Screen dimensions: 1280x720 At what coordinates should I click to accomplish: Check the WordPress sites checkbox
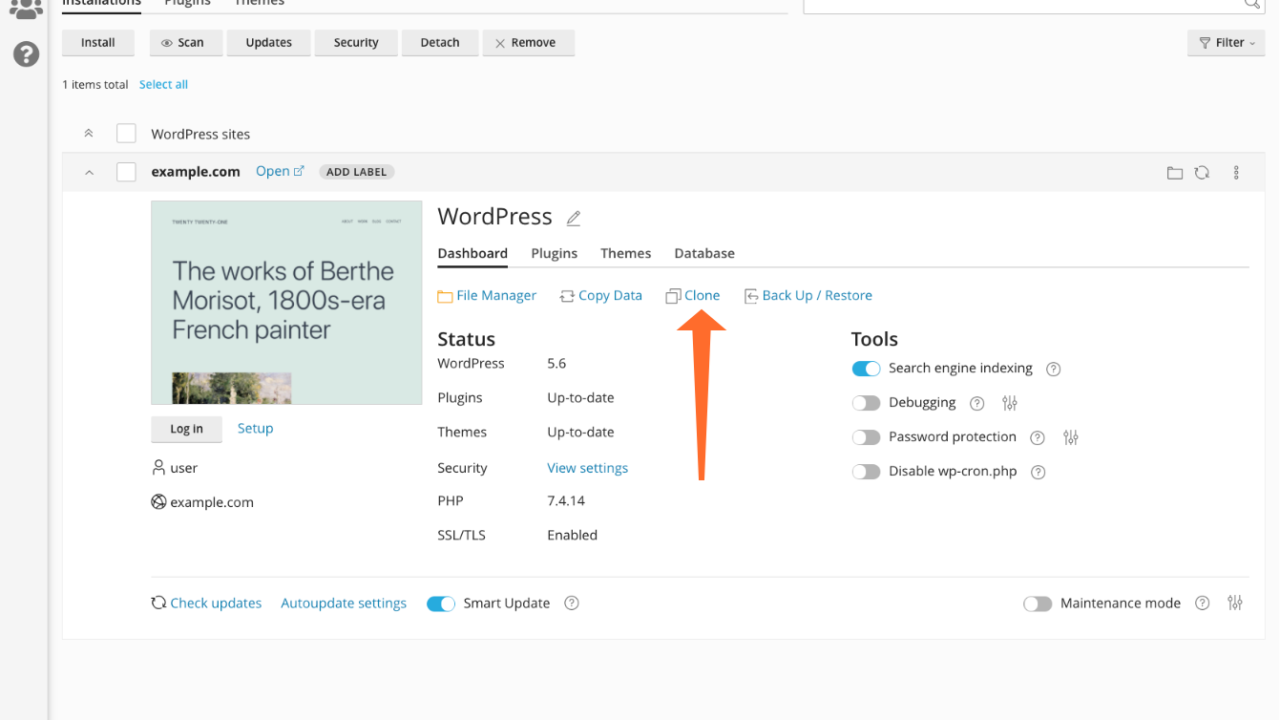pyautogui.click(x=126, y=133)
